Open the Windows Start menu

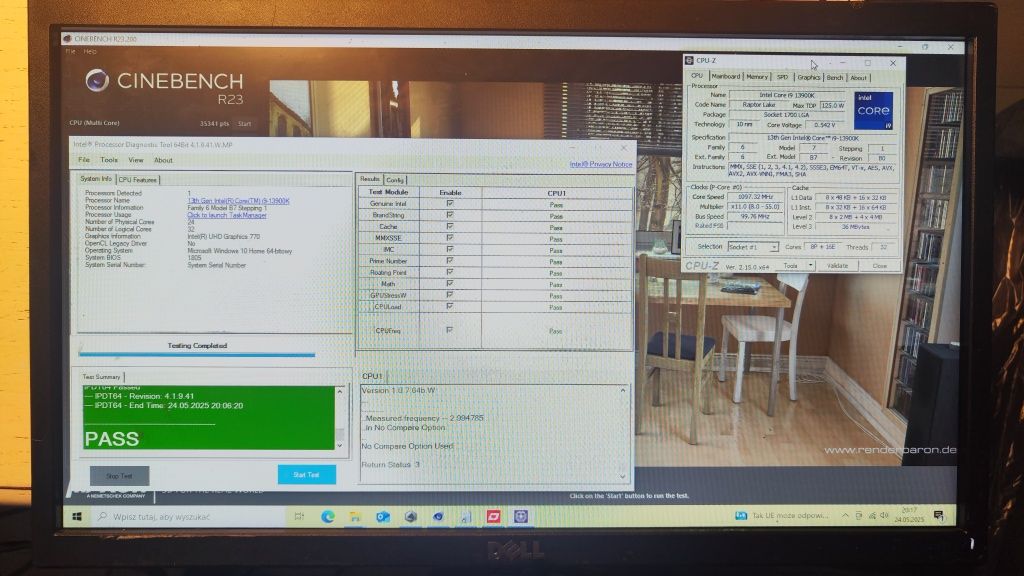[76, 517]
